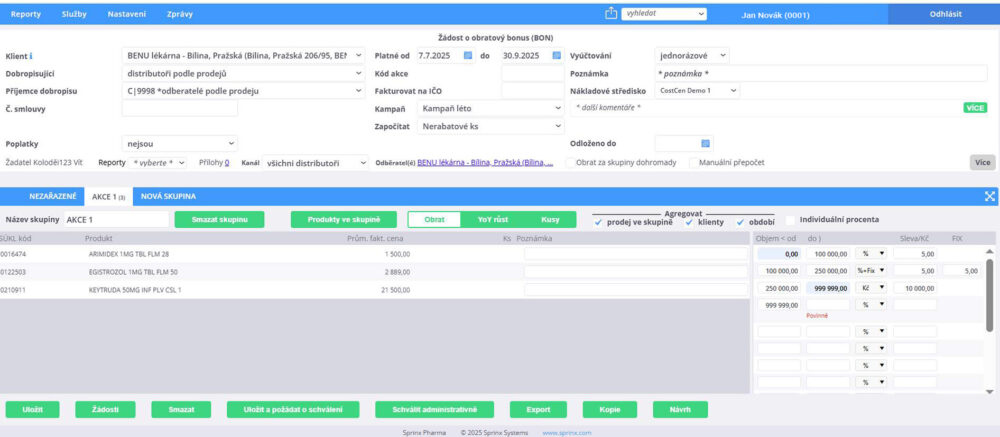Viewport: 1000px width, 437px height.
Task: Switch to the NOVÁ SKUPINA tab
Action: [x=167, y=196]
